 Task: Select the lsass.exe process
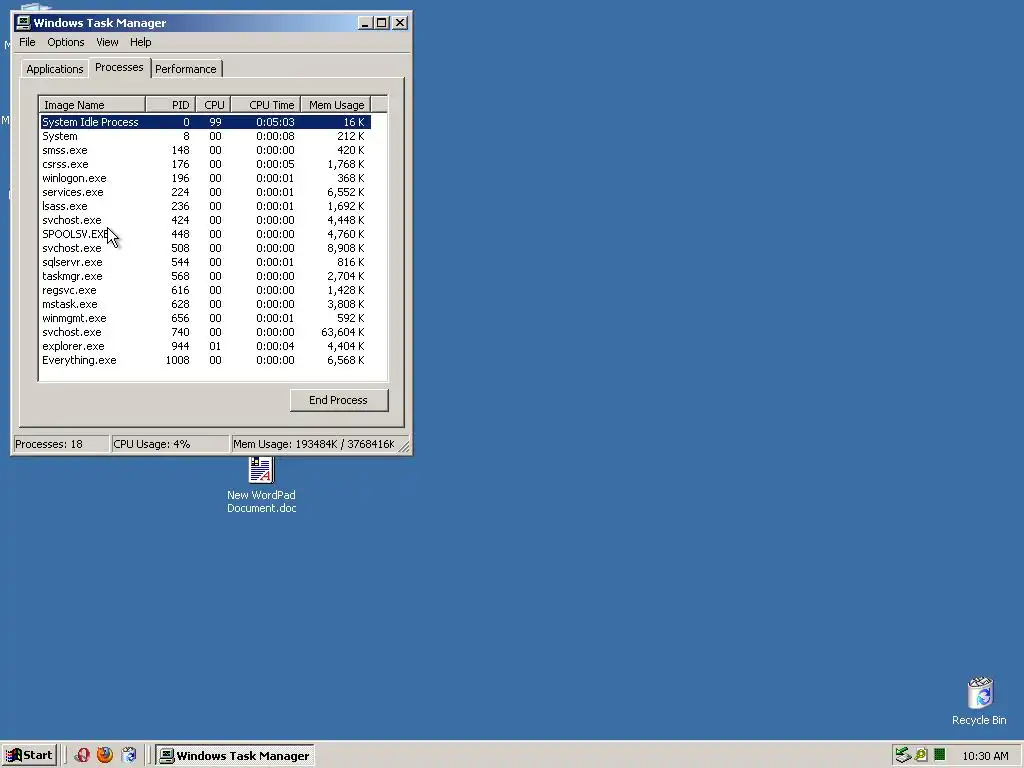coord(205,206)
